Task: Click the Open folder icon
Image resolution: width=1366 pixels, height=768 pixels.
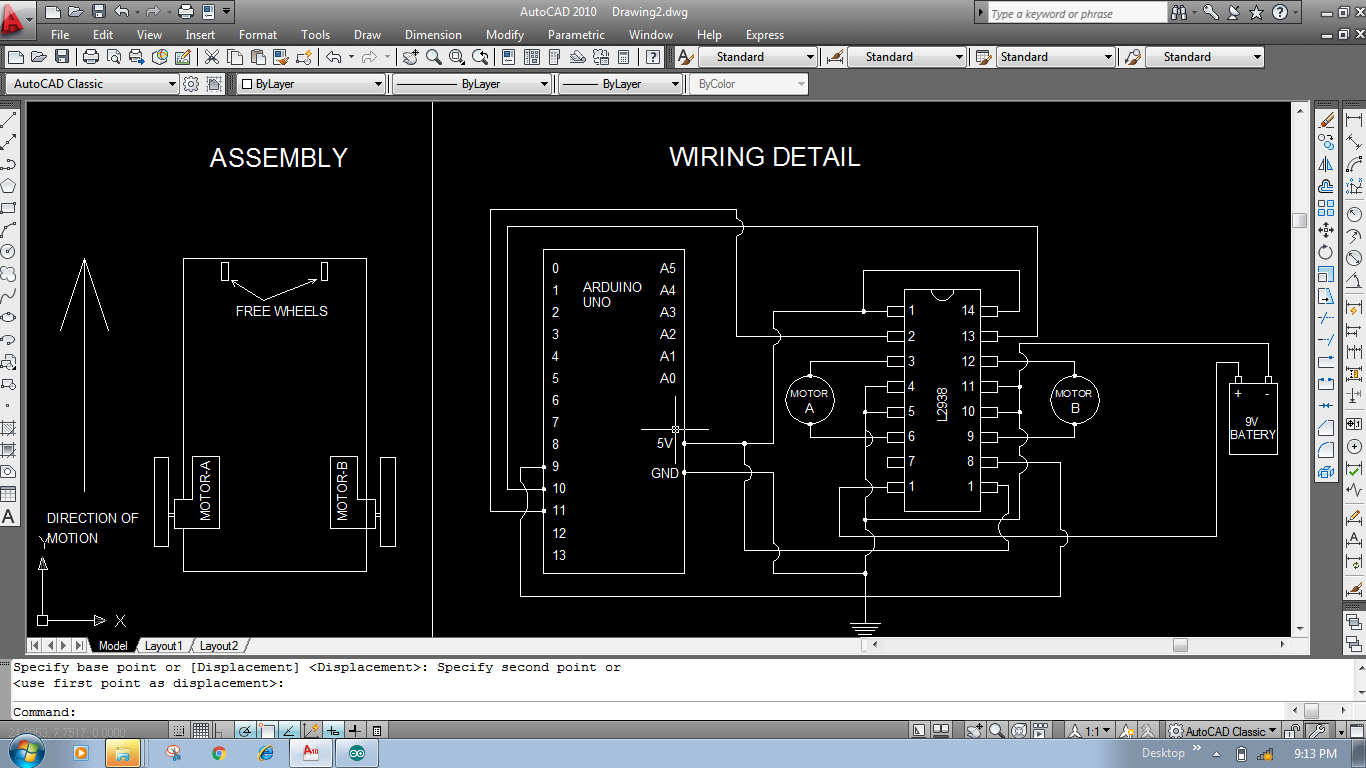Action: (39, 57)
